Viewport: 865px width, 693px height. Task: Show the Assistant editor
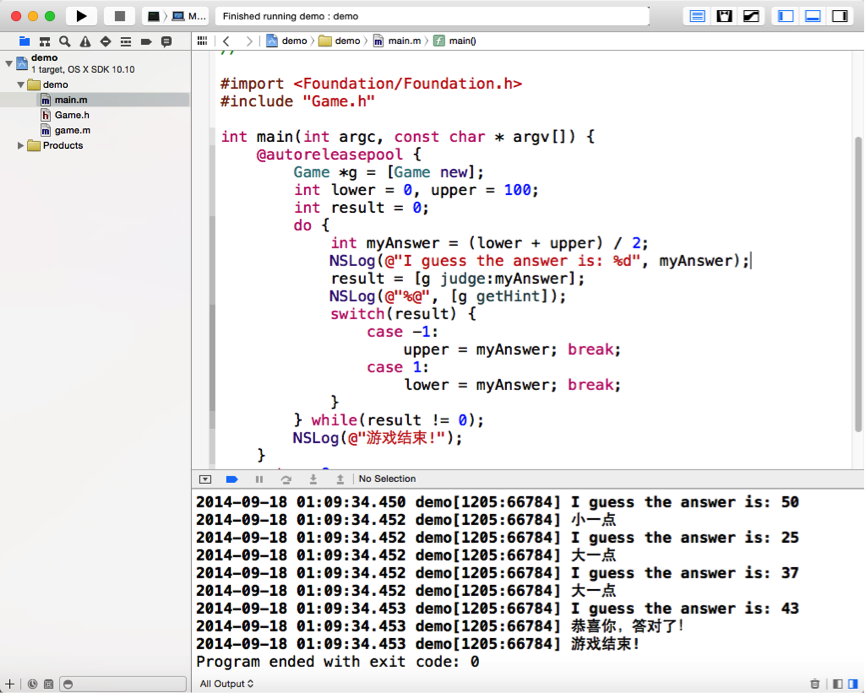click(x=724, y=16)
